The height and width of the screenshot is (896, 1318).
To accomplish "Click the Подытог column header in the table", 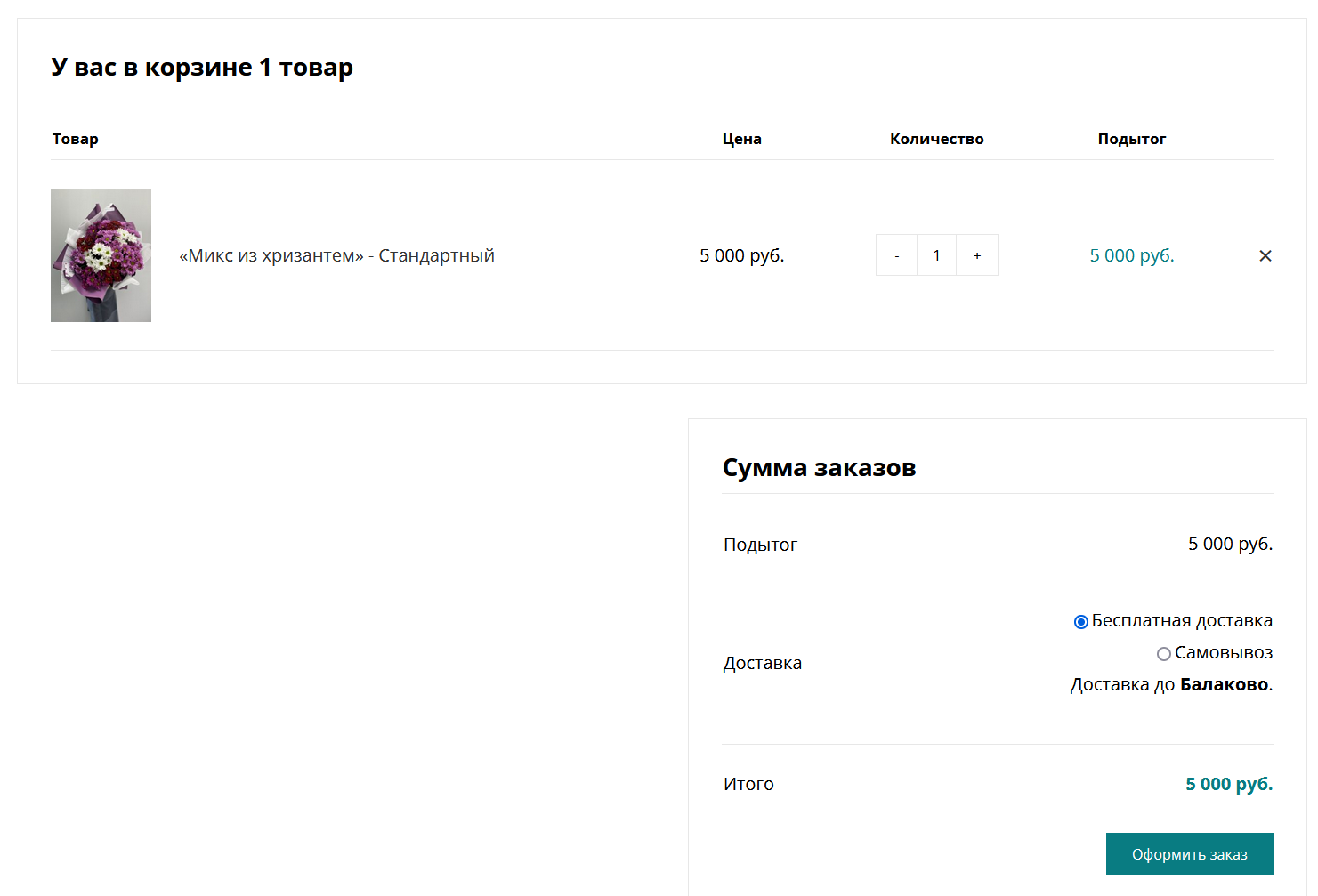I will [x=1131, y=139].
